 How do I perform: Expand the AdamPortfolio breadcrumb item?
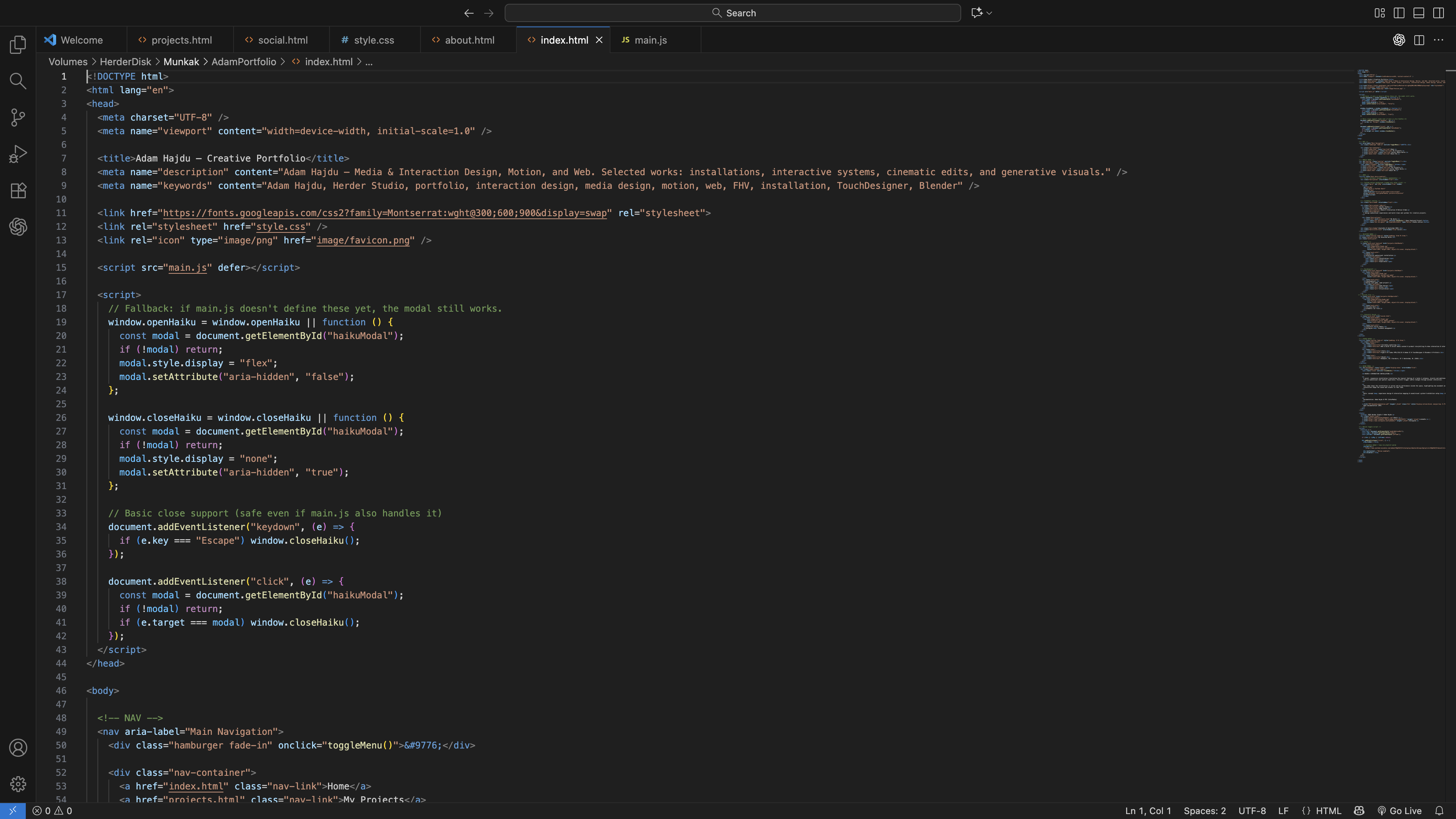coord(243,61)
